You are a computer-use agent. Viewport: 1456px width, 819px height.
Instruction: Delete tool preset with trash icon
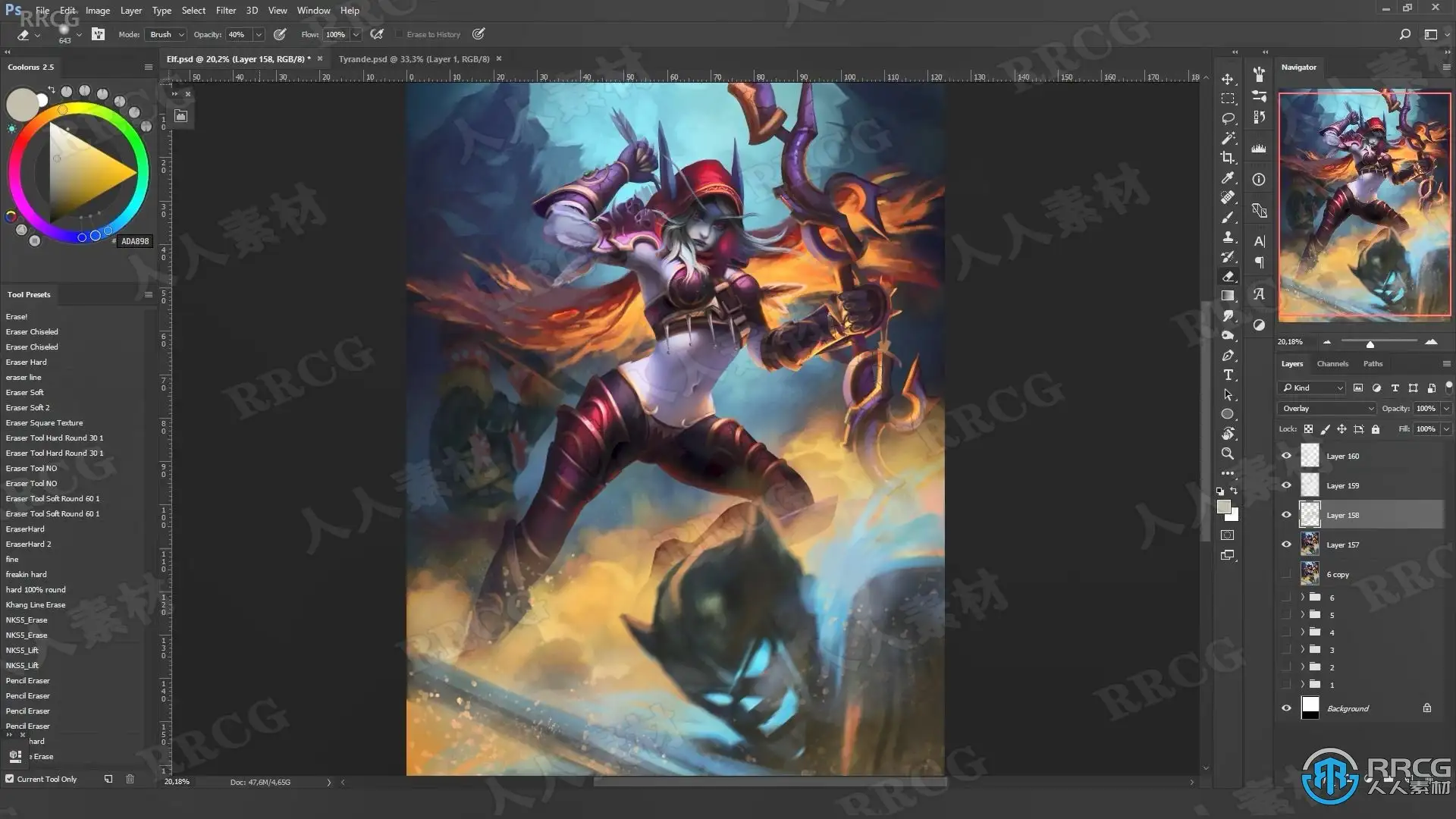coord(130,779)
